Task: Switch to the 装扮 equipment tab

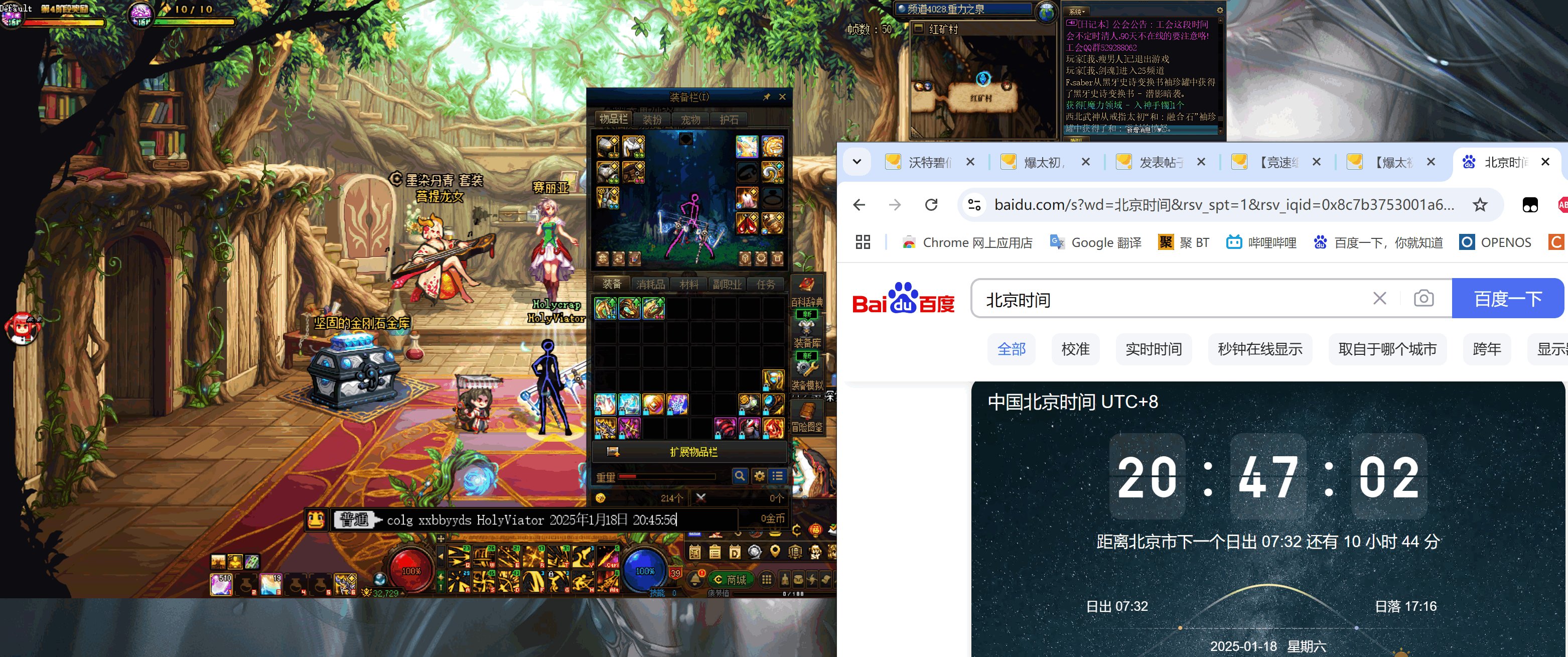Action: coord(652,120)
